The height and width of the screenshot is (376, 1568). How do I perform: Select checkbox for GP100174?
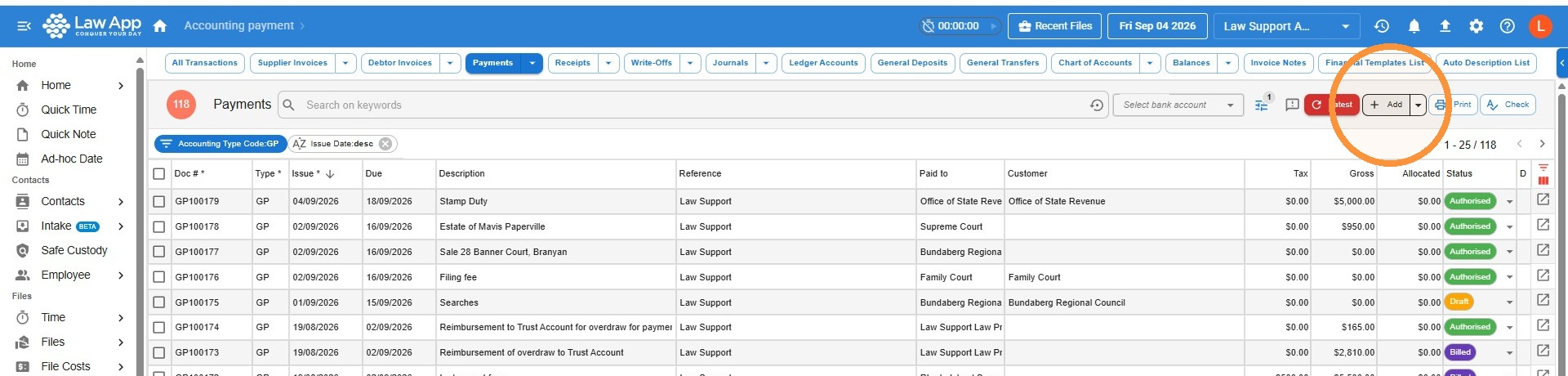(x=159, y=327)
